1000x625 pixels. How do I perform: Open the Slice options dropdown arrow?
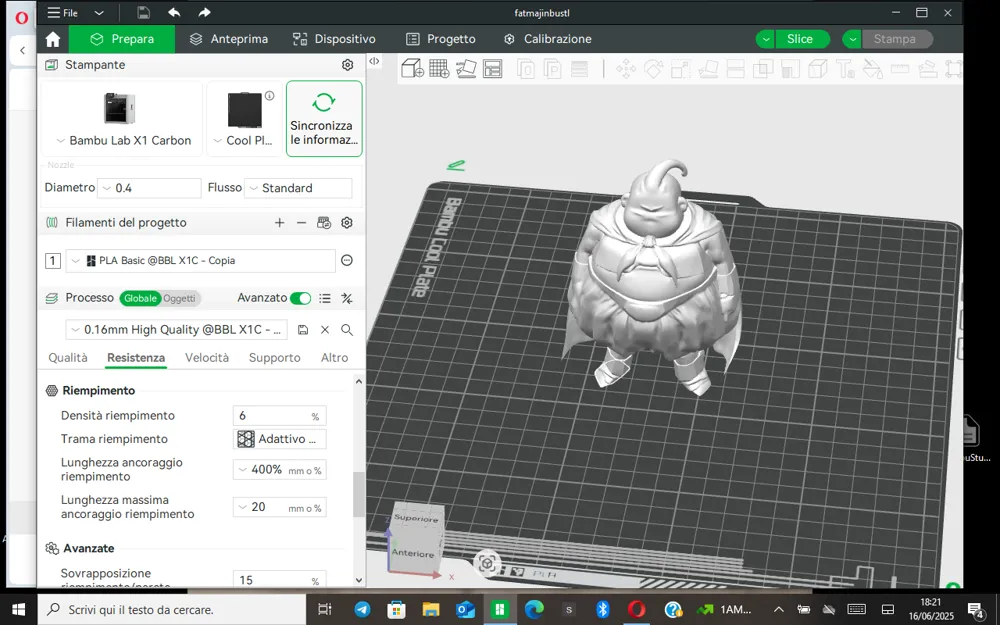coord(766,39)
